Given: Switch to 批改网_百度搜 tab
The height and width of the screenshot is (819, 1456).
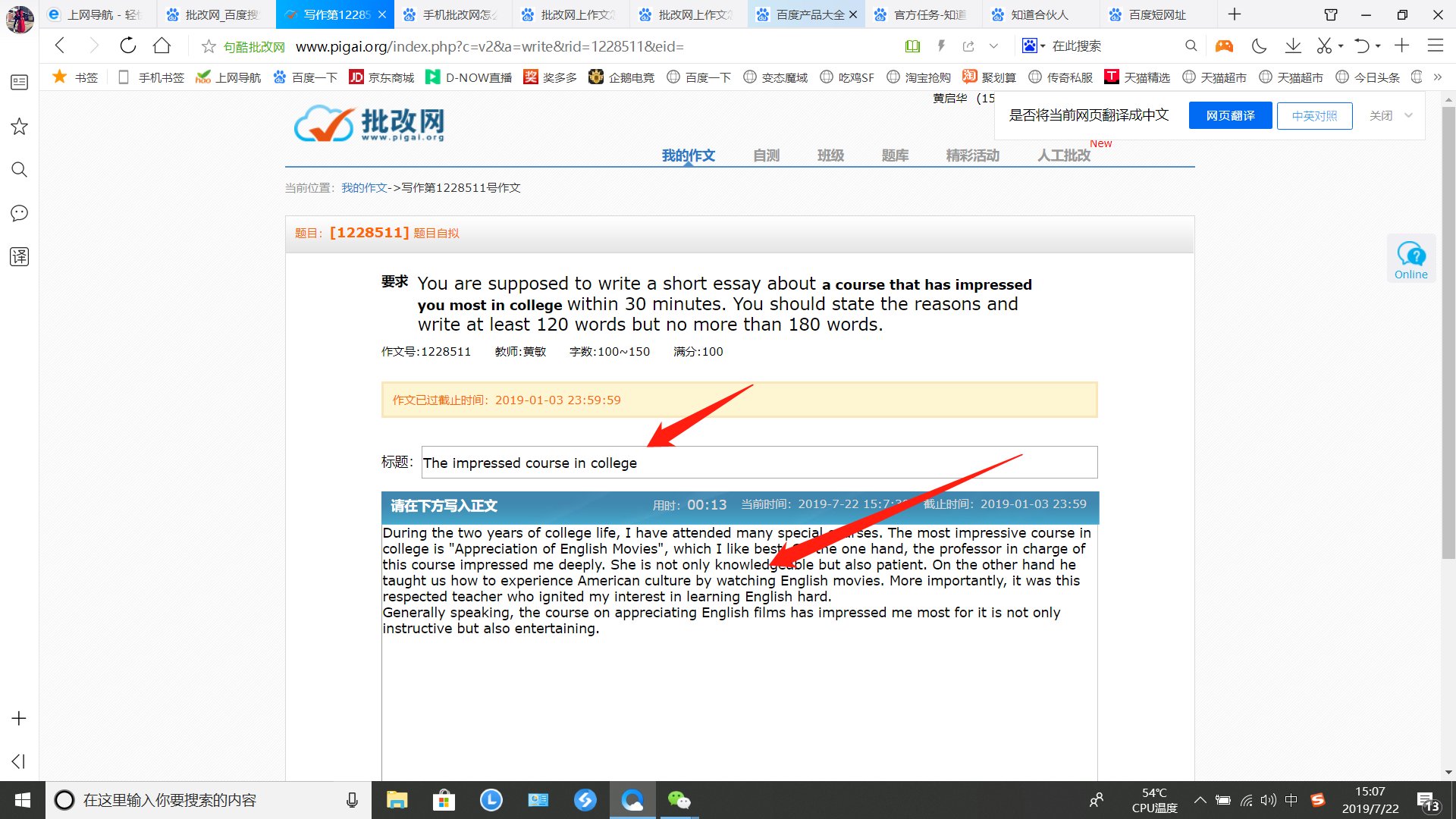Looking at the screenshot, I should [215, 14].
